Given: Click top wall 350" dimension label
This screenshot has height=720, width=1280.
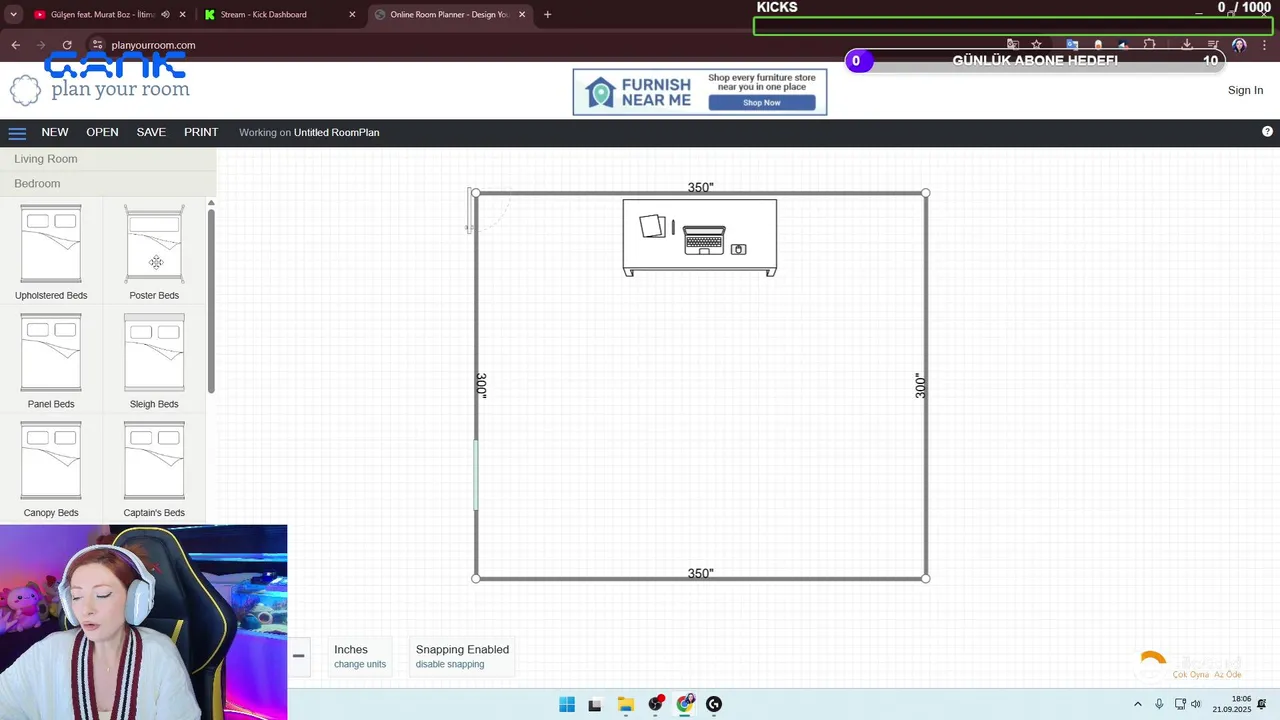Looking at the screenshot, I should [700, 188].
